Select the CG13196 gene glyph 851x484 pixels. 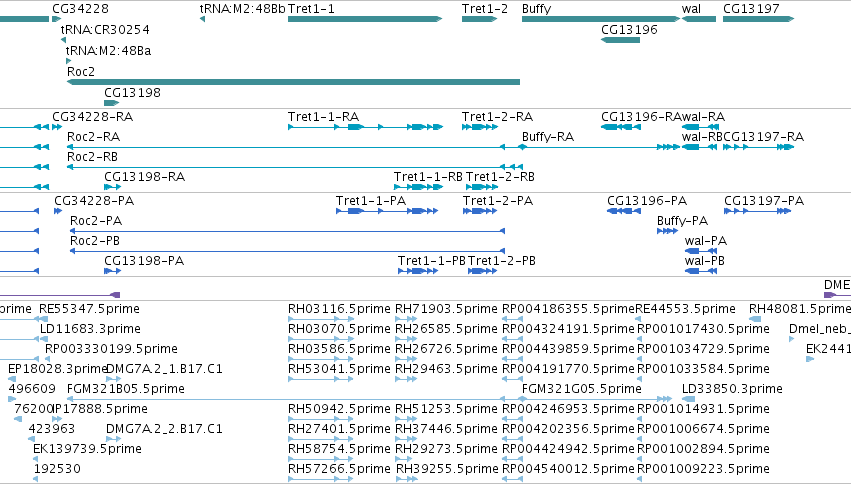[620, 40]
